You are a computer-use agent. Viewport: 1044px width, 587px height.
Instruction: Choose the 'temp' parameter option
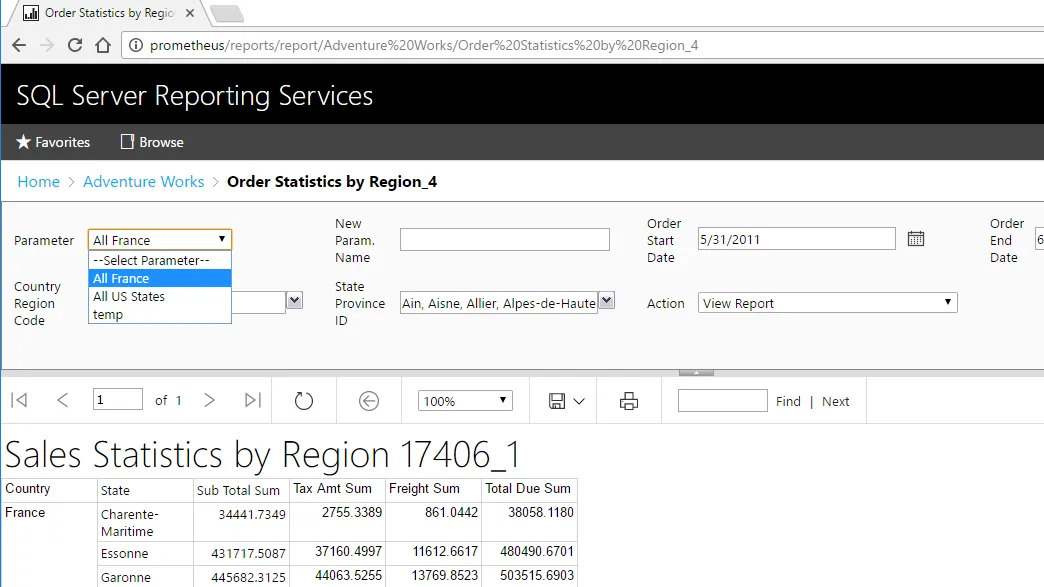108,315
